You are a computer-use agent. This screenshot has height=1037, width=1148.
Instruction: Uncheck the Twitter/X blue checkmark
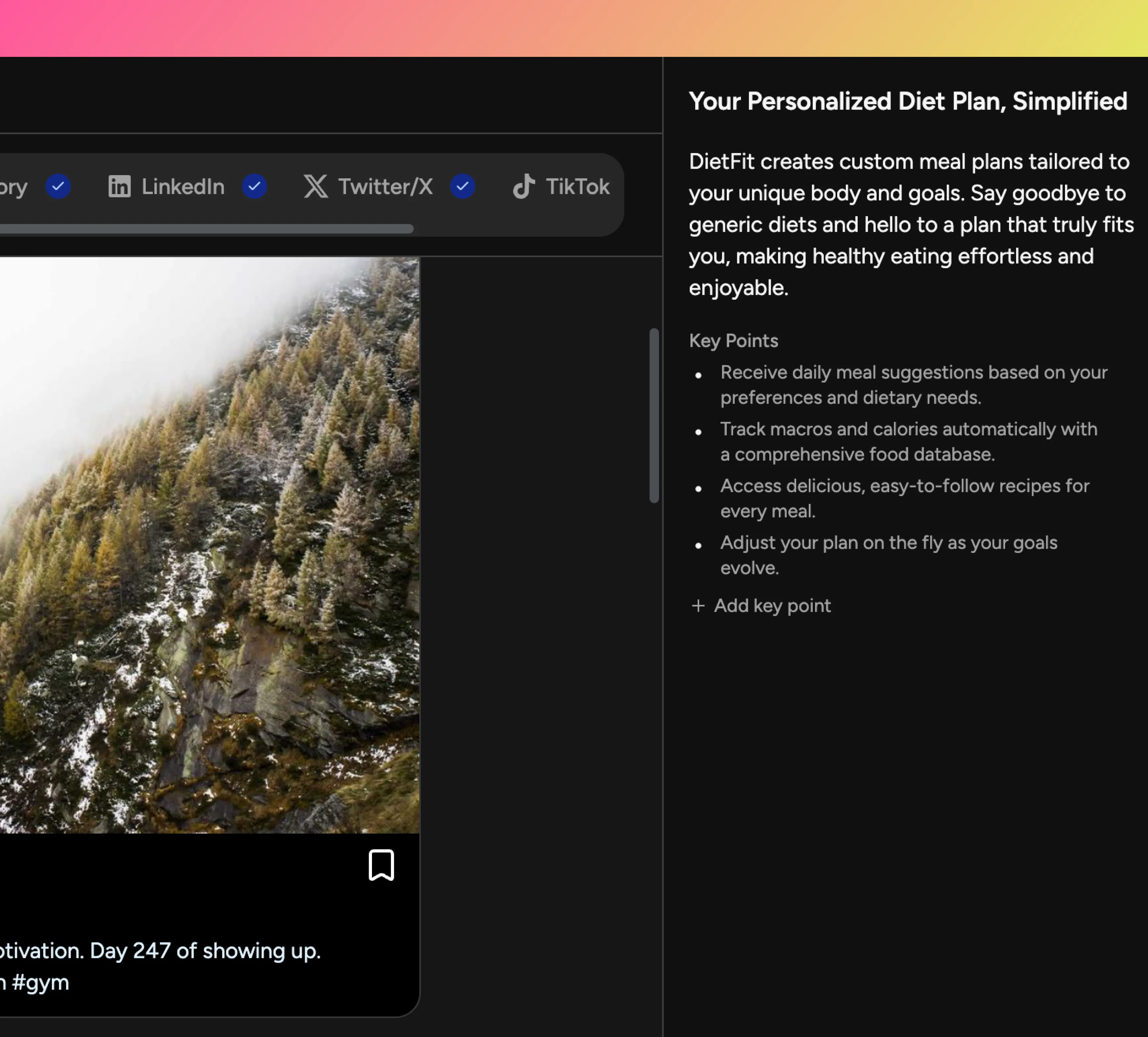click(x=462, y=186)
